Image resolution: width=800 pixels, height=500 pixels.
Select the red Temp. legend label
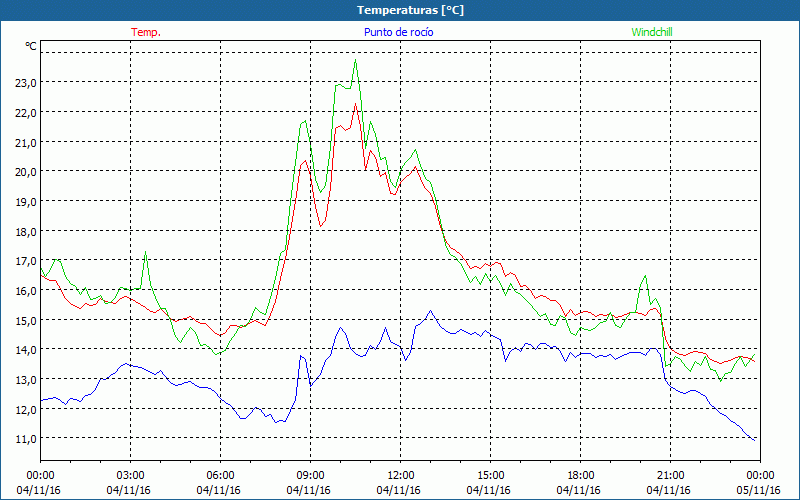(146, 32)
